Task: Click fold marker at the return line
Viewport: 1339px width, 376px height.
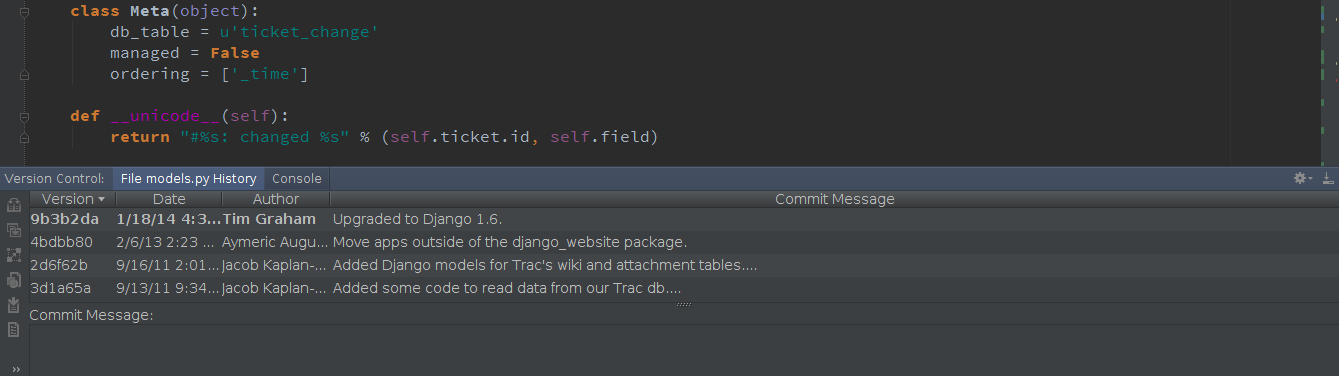Action: pos(23,137)
